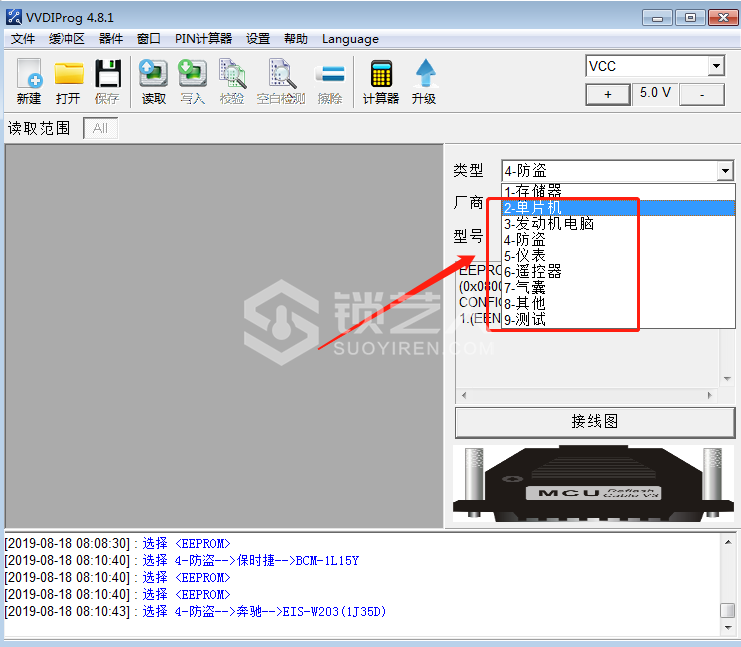Image resolution: width=741 pixels, height=647 pixels.
Task: Click the 08:08:30 选择 <EEPROM> log line
Action: 118,543
